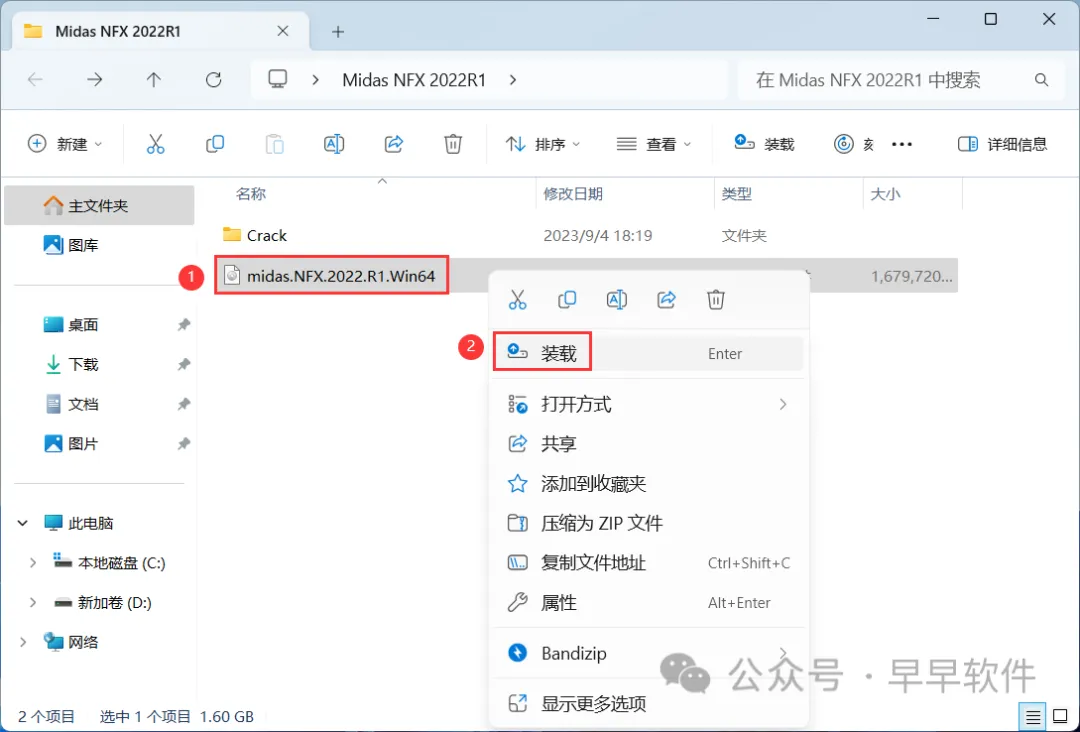Choose 属性 in context menu
Image resolution: width=1080 pixels, height=732 pixels.
(649, 603)
